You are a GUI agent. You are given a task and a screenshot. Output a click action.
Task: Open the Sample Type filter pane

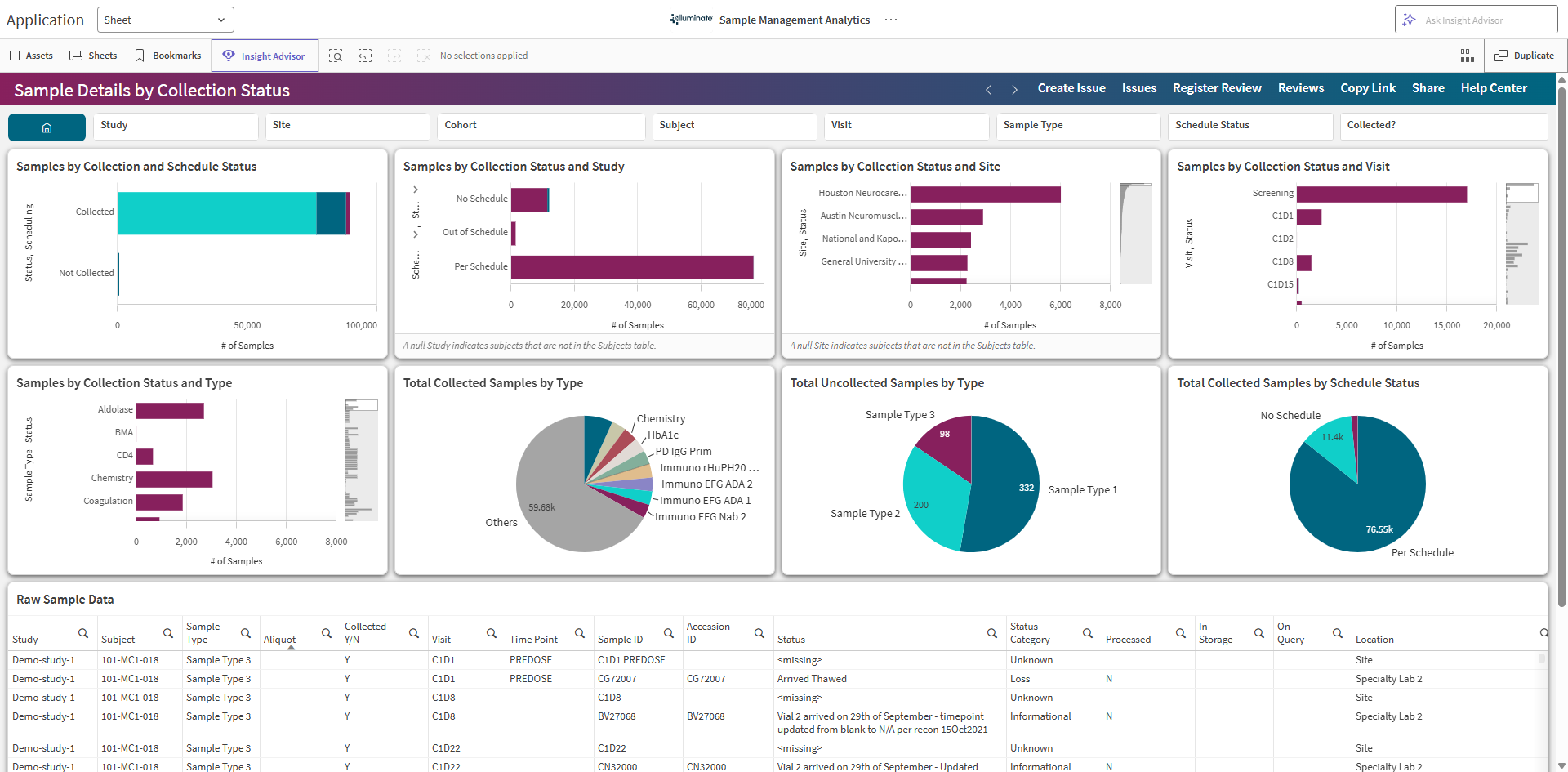1078,125
